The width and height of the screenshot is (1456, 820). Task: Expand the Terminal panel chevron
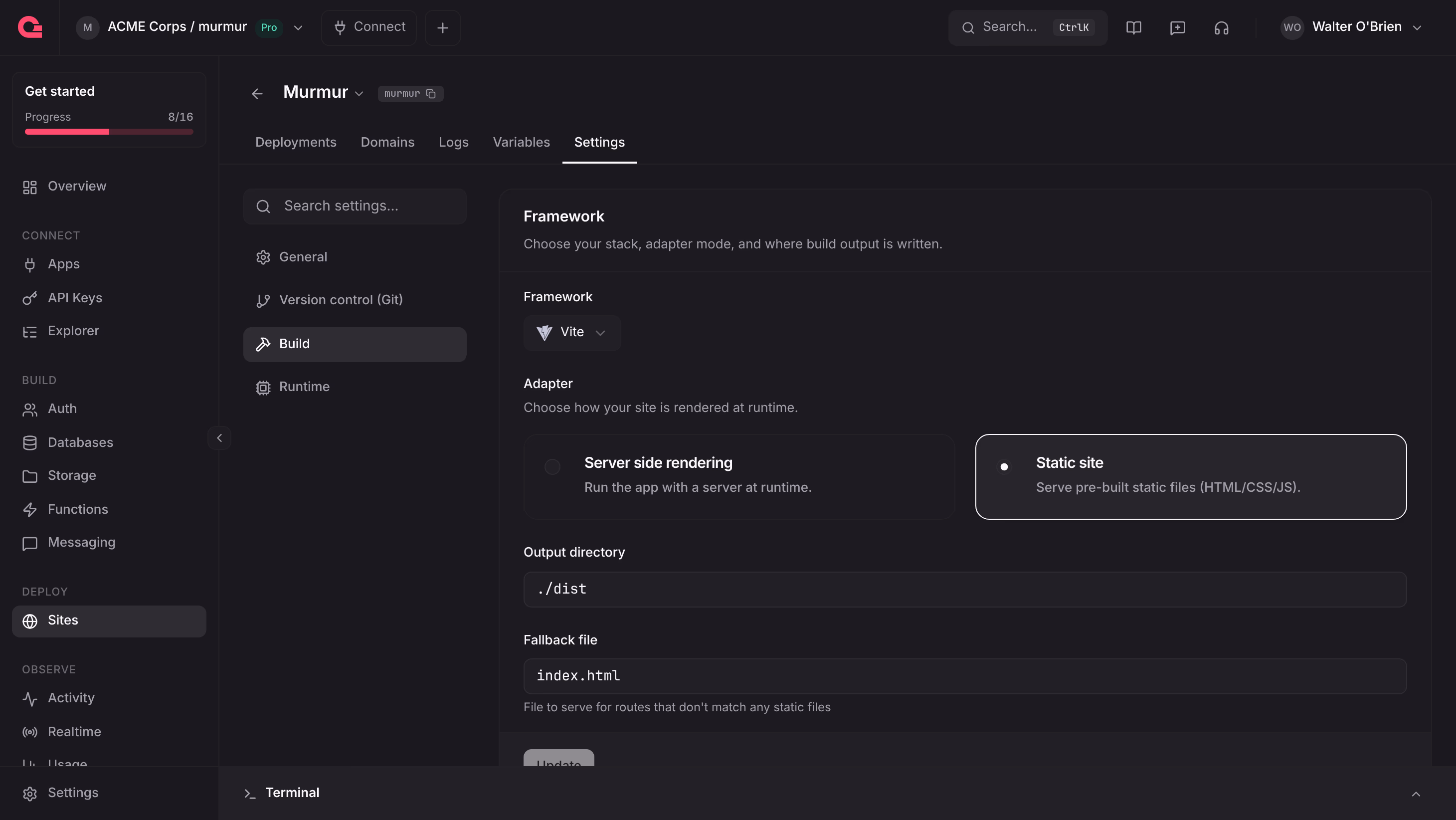coord(1415,794)
